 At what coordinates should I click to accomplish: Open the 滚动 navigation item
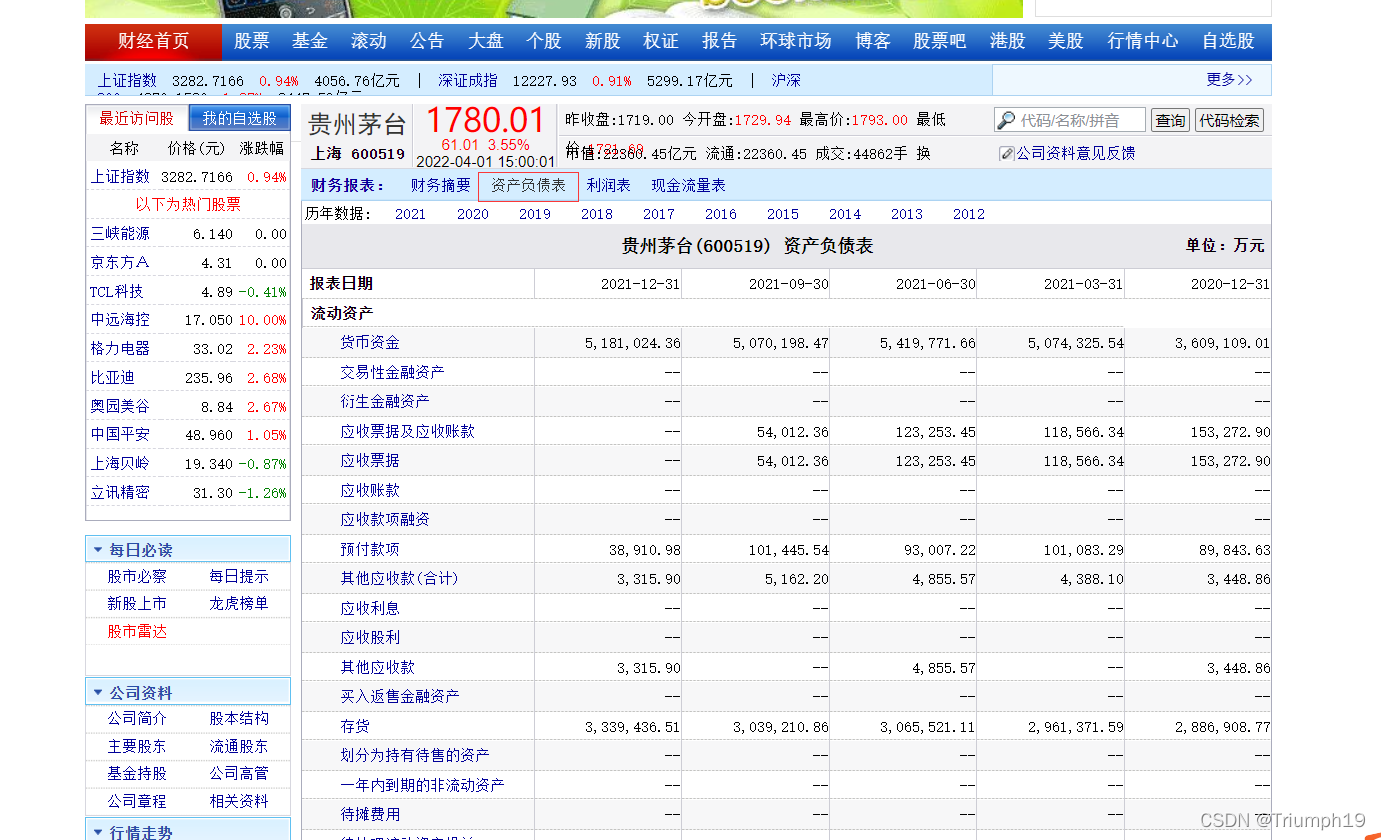click(x=369, y=41)
